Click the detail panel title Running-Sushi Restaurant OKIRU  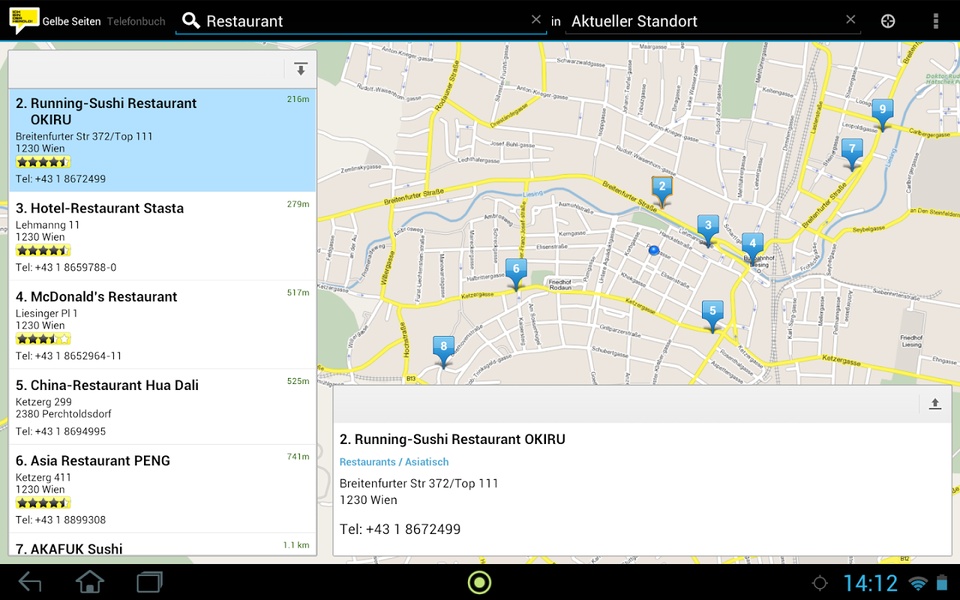point(452,439)
